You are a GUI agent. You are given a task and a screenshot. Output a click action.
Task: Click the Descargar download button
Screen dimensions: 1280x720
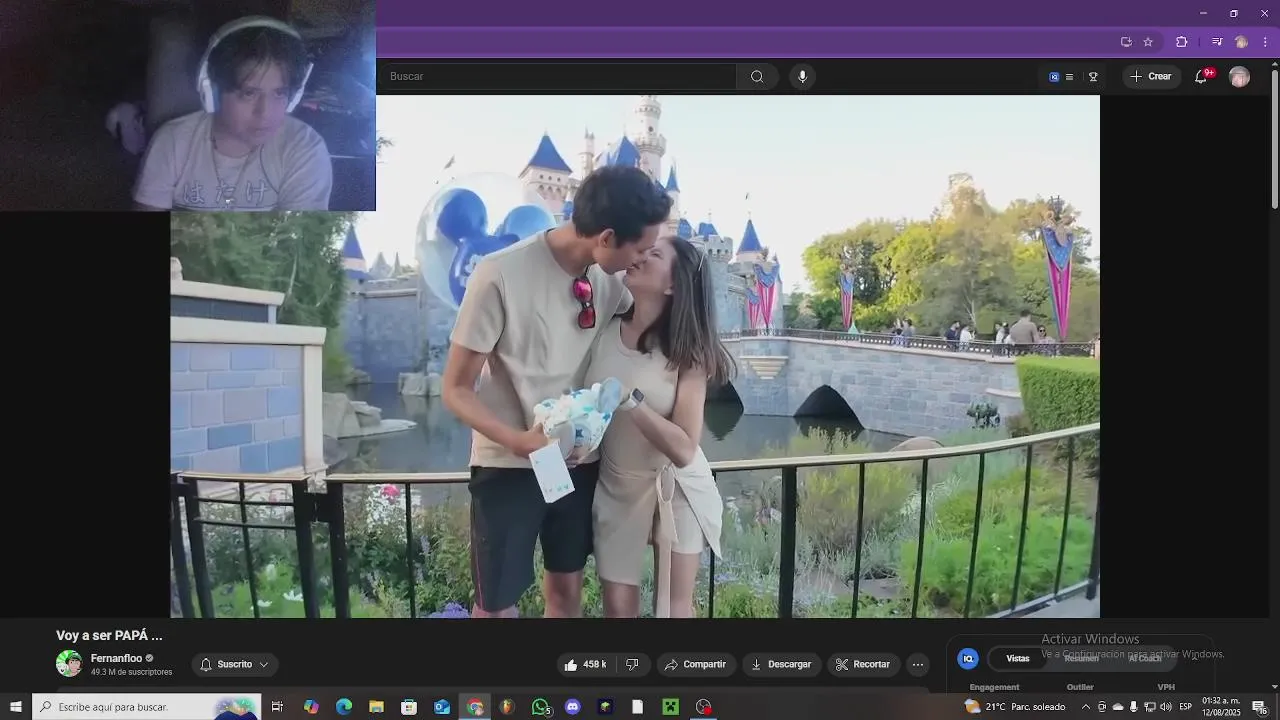tap(781, 664)
